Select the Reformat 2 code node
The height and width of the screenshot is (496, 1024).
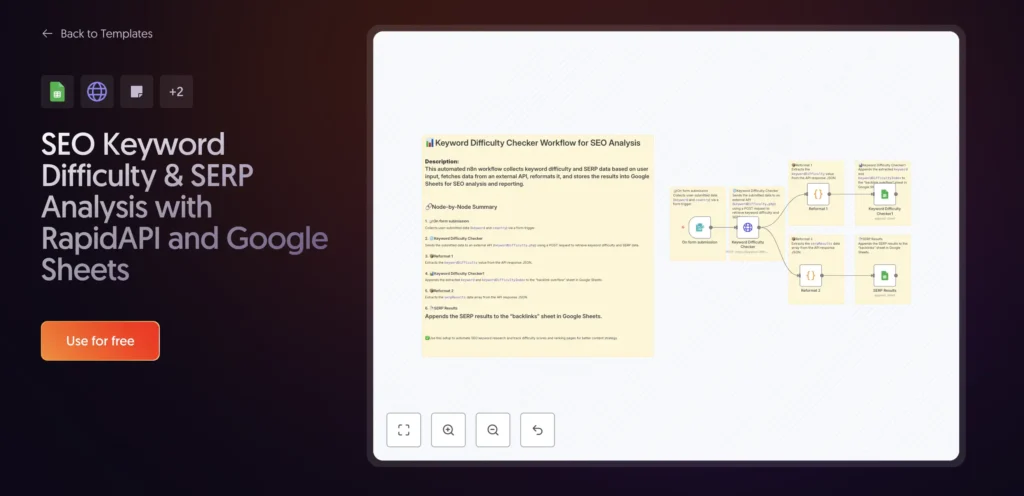pyautogui.click(x=810, y=275)
